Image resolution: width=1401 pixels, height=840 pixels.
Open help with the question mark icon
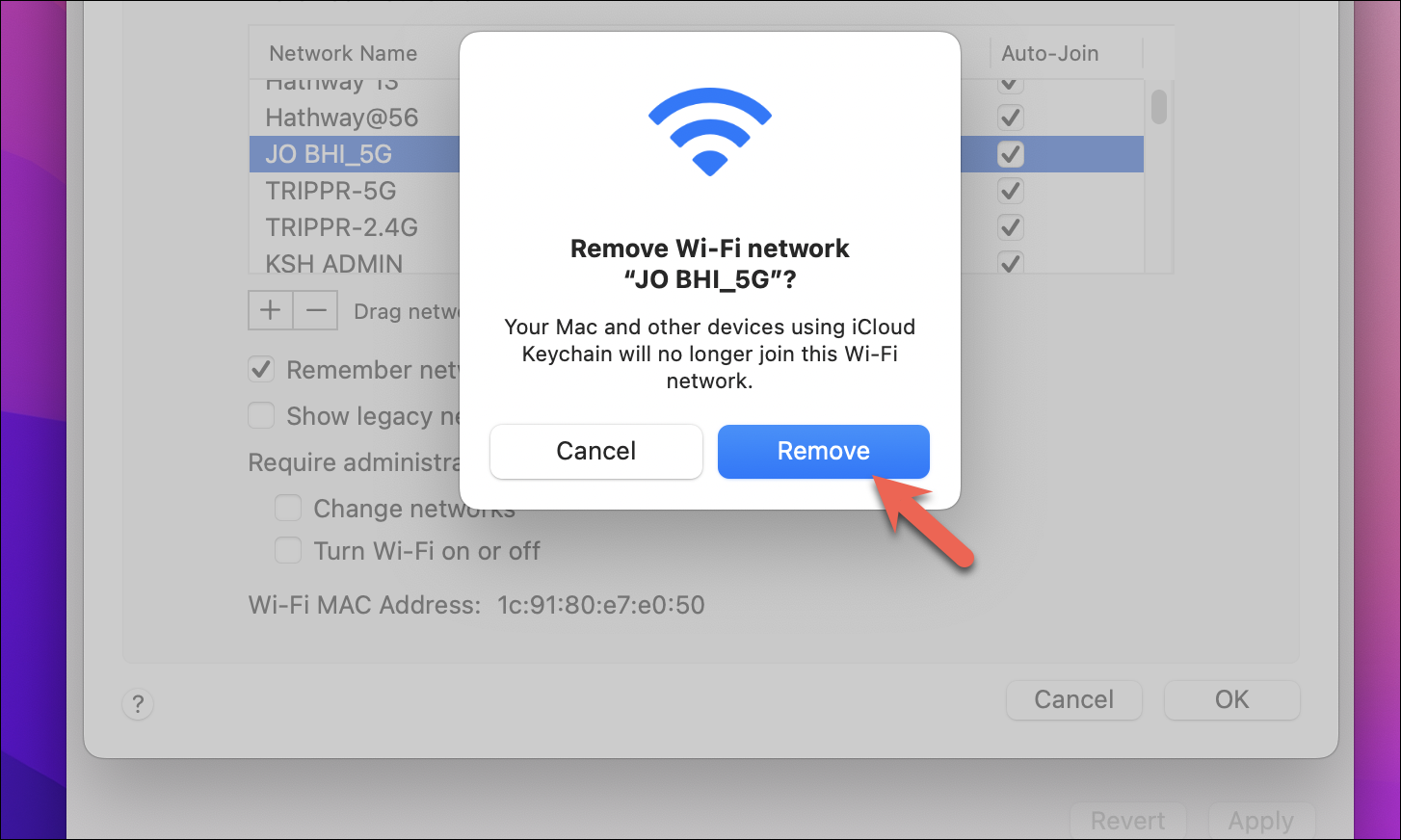pos(138,704)
